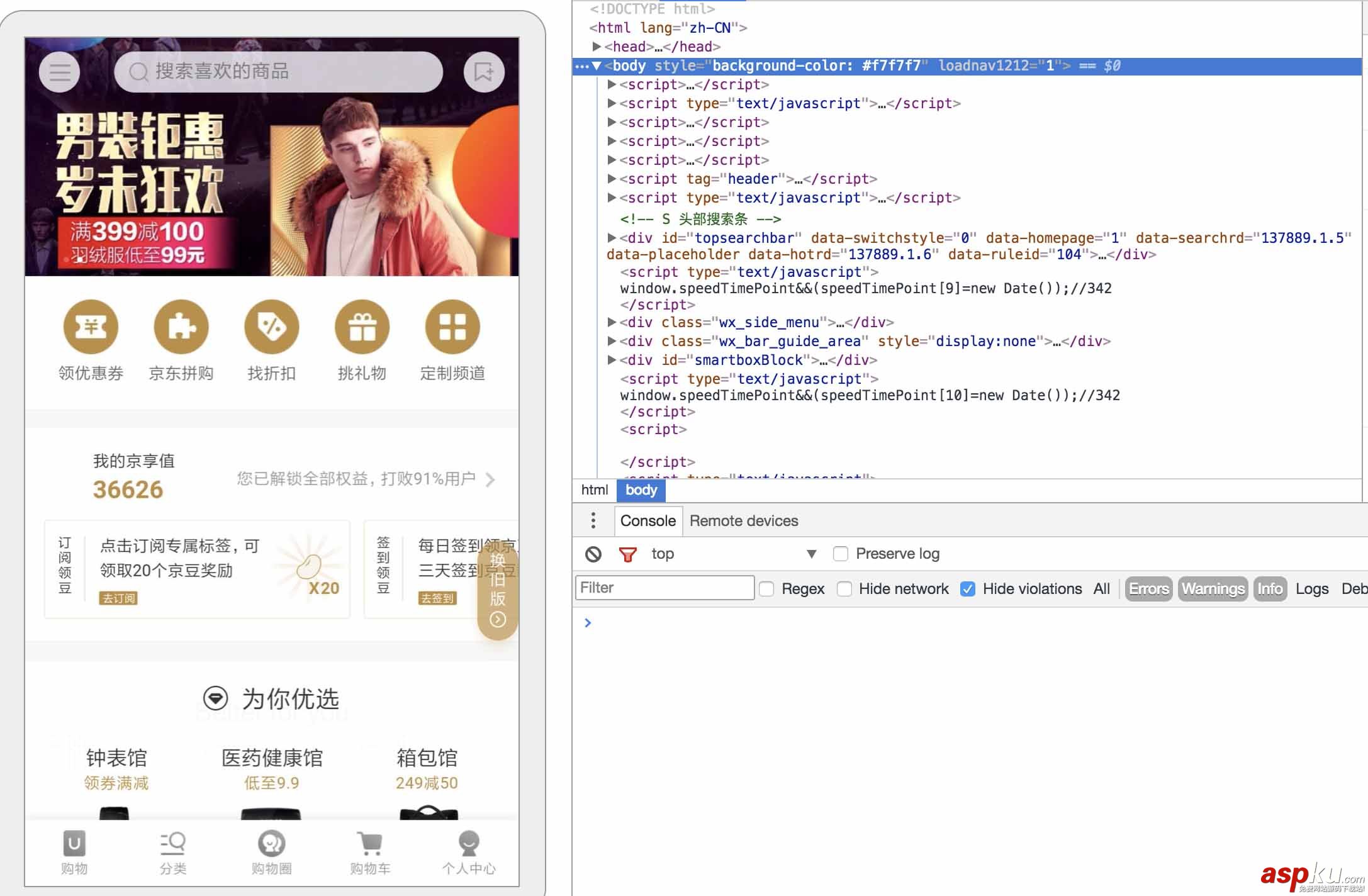This screenshot has height=896, width=1368.
Task: Click the red console filter funnel icon
Action: (627, 554)
